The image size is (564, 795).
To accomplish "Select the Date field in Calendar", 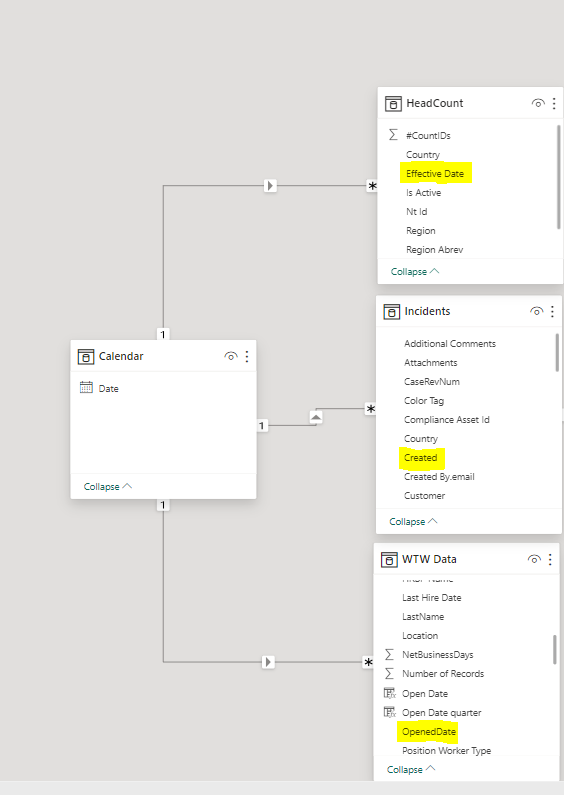I will pyautogui.click(x=109, y=388).
